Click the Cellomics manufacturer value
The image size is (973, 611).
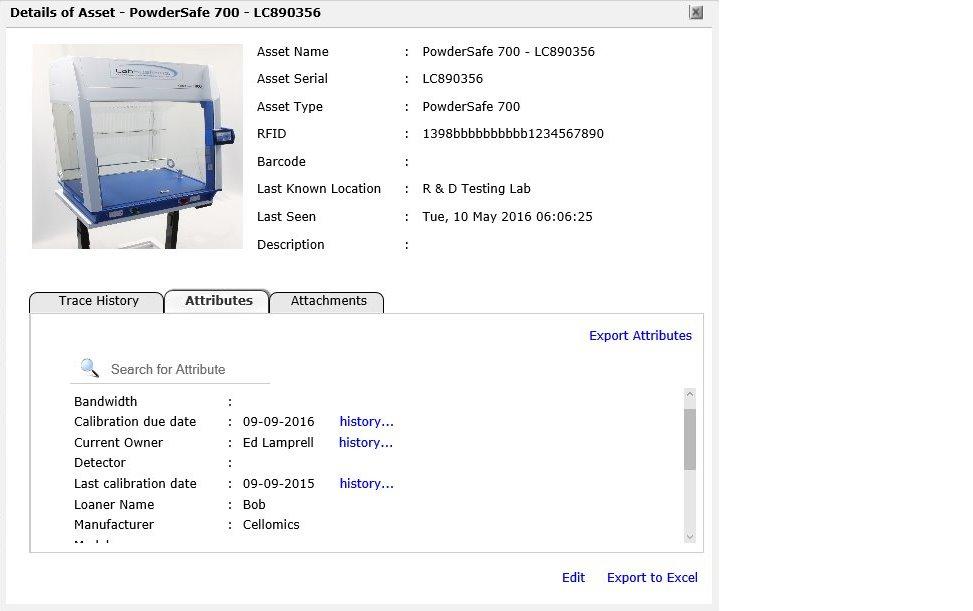(271, 525)
